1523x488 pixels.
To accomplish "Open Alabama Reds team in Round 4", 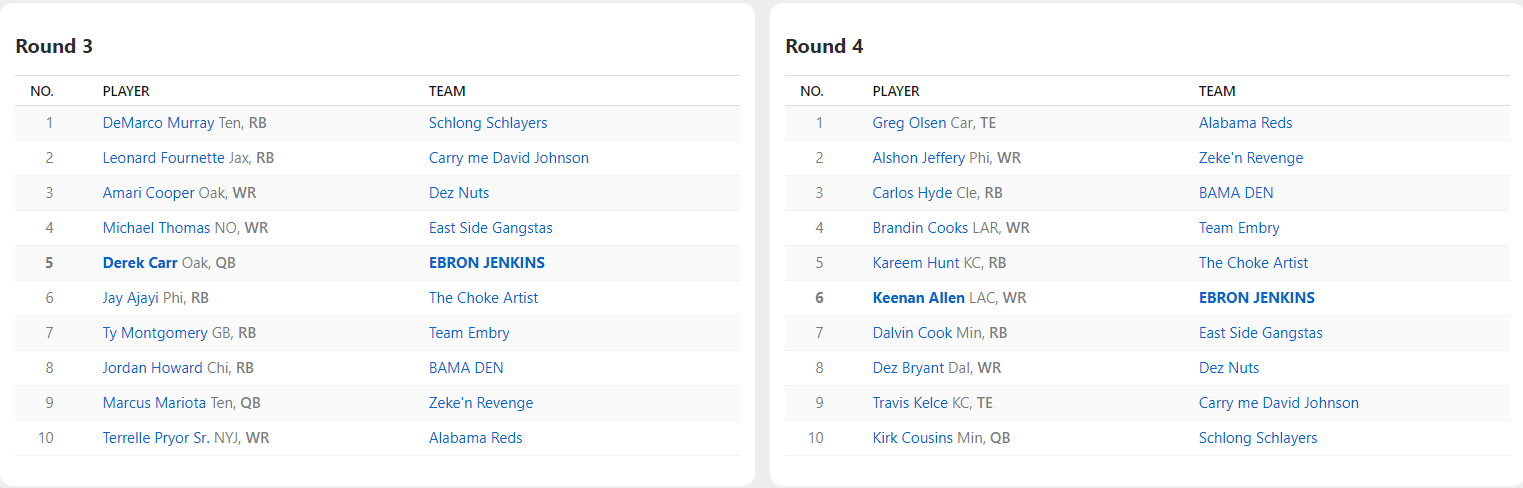I will pos(1245,123).
